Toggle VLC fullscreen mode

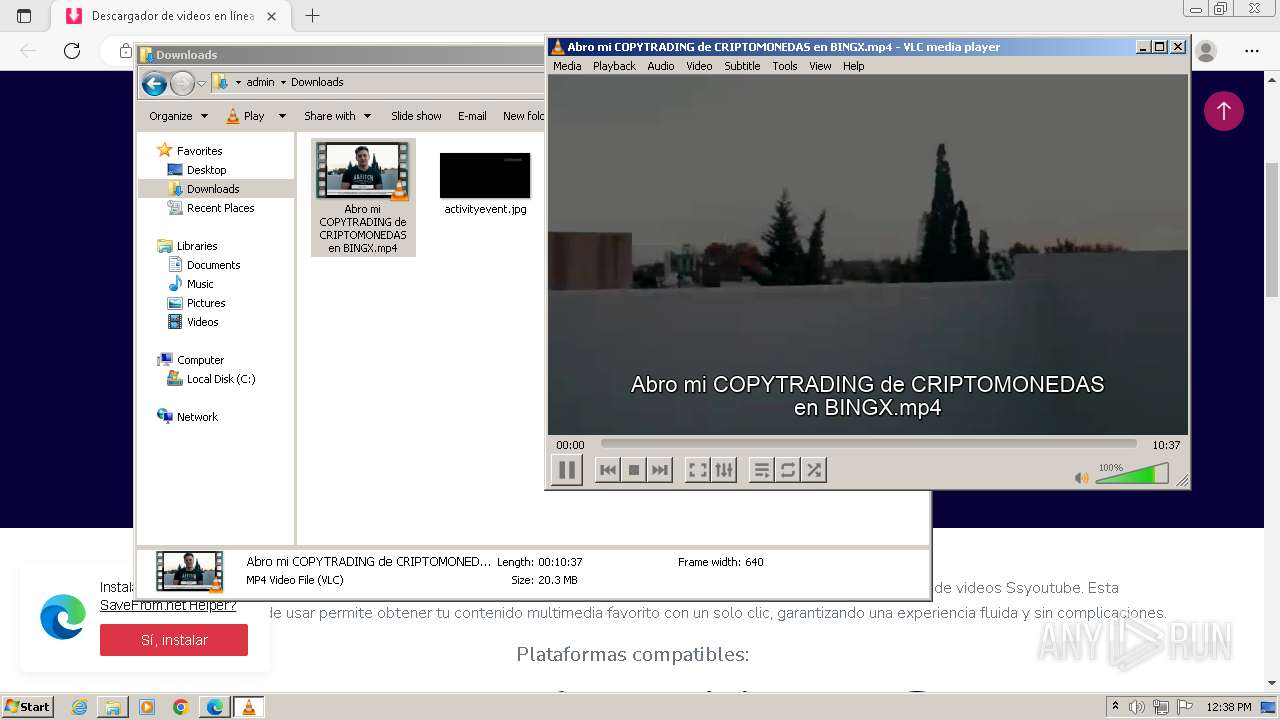tap(698, 470)
